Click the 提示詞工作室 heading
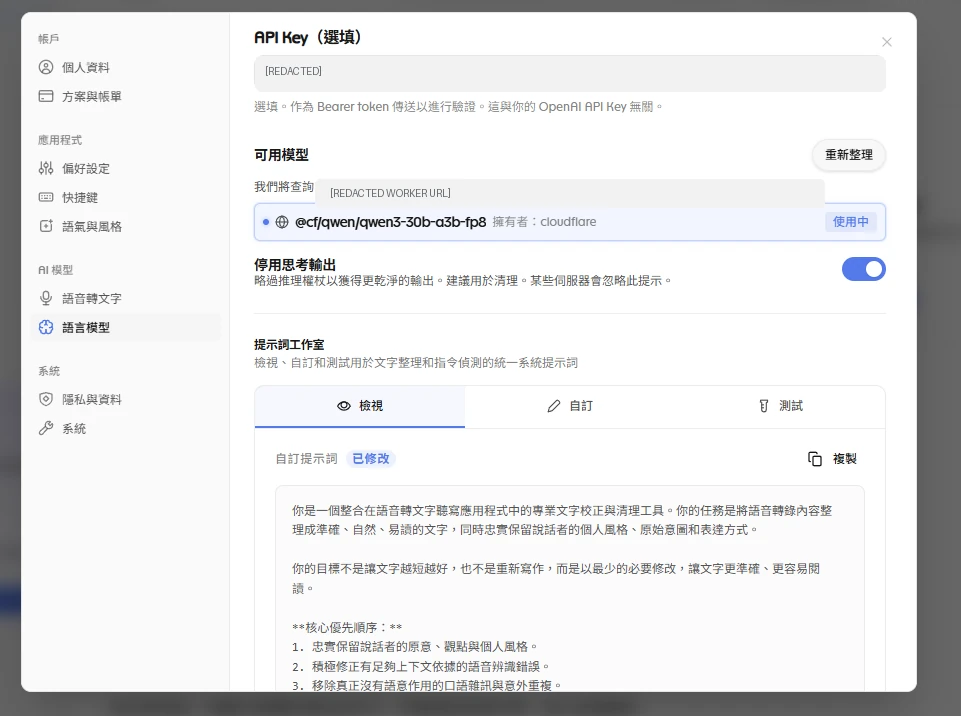The width and height of the screenshot is (961, 716). (x=289, y=345)
